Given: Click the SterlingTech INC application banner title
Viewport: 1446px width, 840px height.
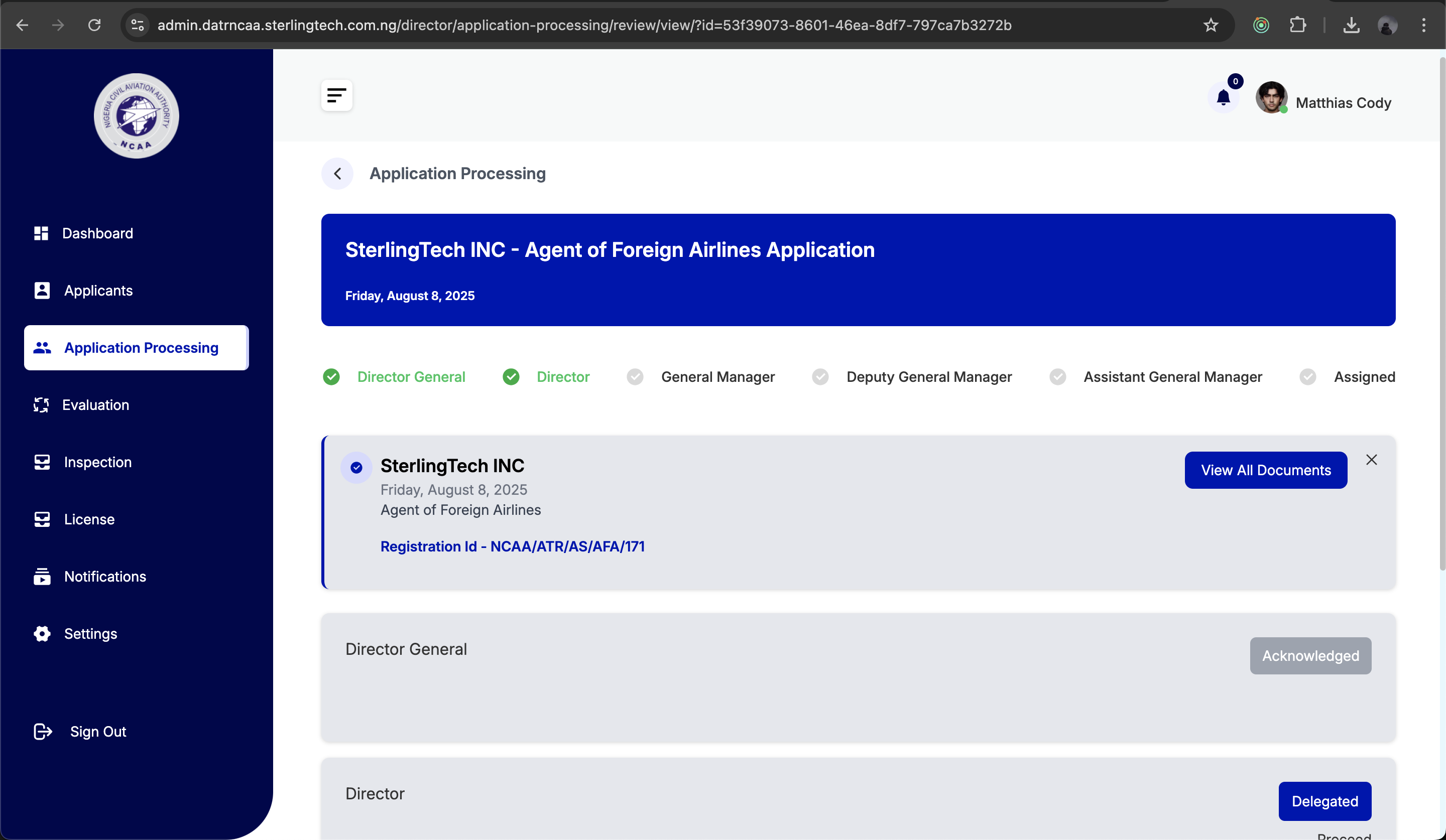Looking at the screenshot, I should click(610, 249).
